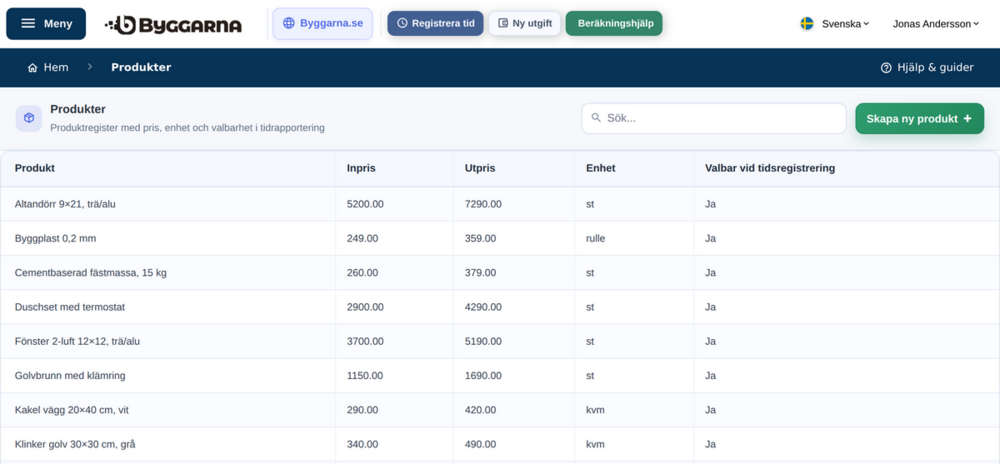Click the 249.00 inpris value

(x=363, y=238)
